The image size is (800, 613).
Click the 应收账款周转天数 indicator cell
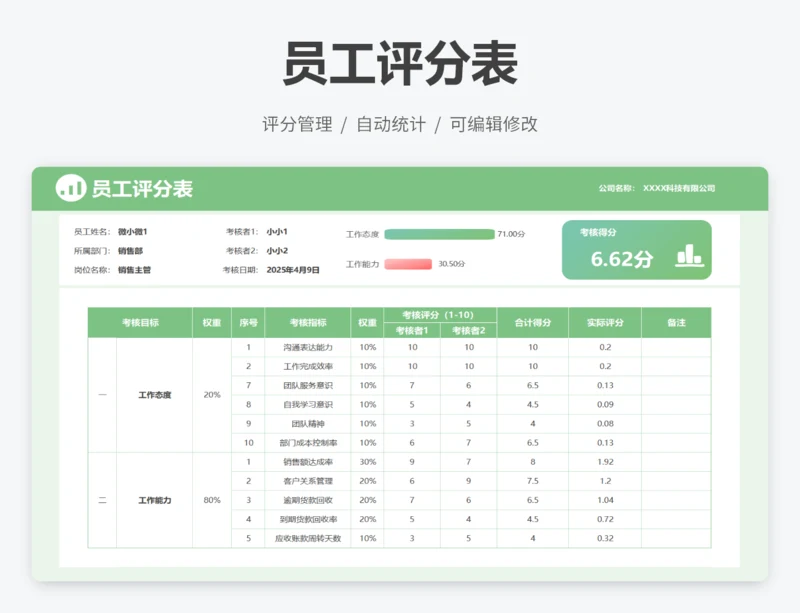[308, 538]
